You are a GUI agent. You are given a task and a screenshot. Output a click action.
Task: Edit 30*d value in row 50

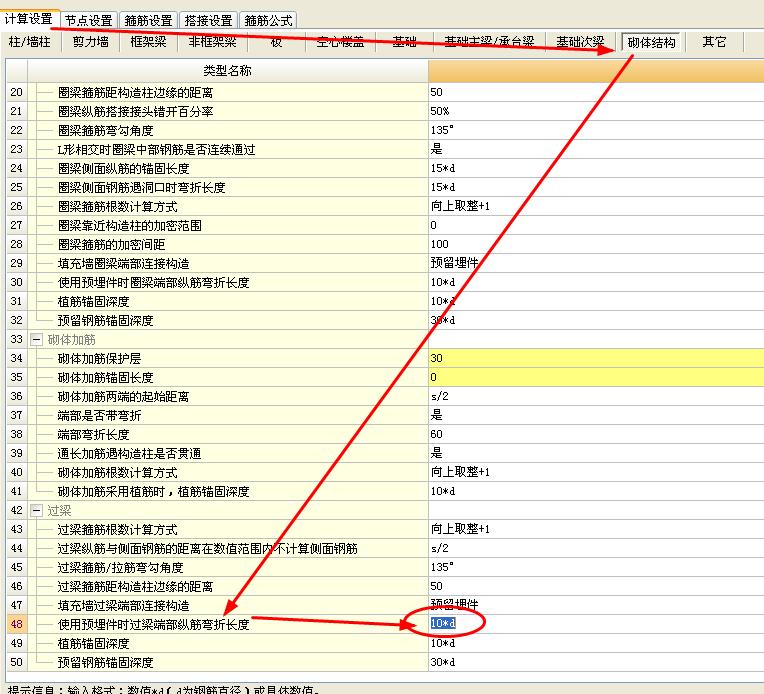[x=596, y=662]
